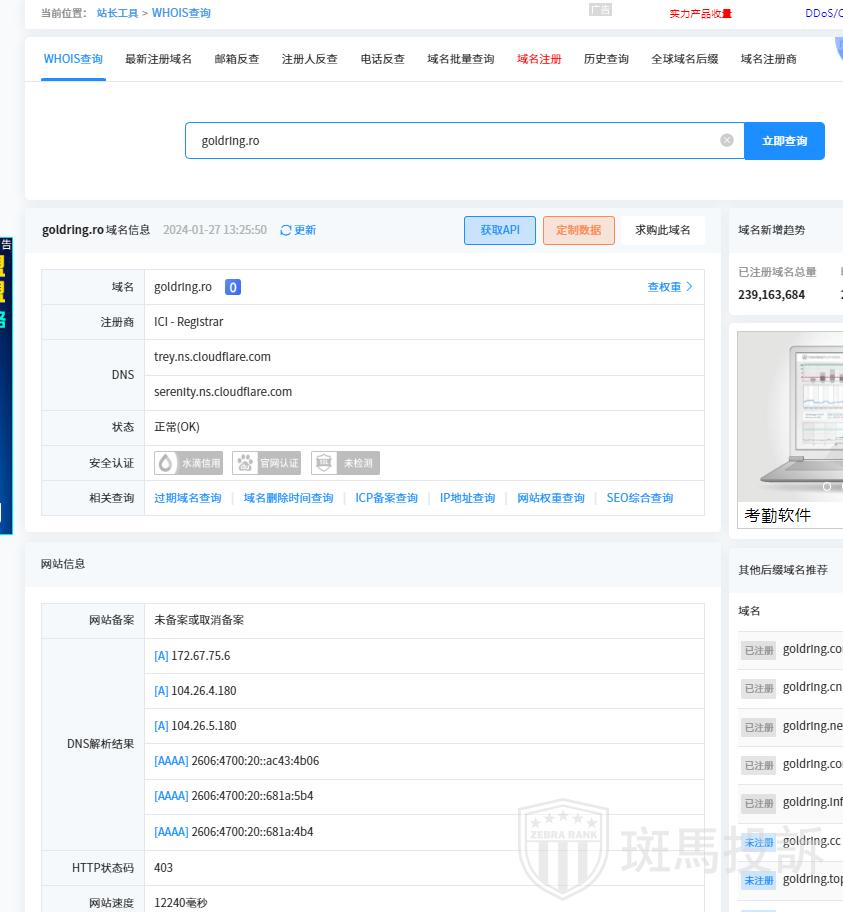
Task: Clear the domain search field with X icon
Action: [x=727, y=141]
